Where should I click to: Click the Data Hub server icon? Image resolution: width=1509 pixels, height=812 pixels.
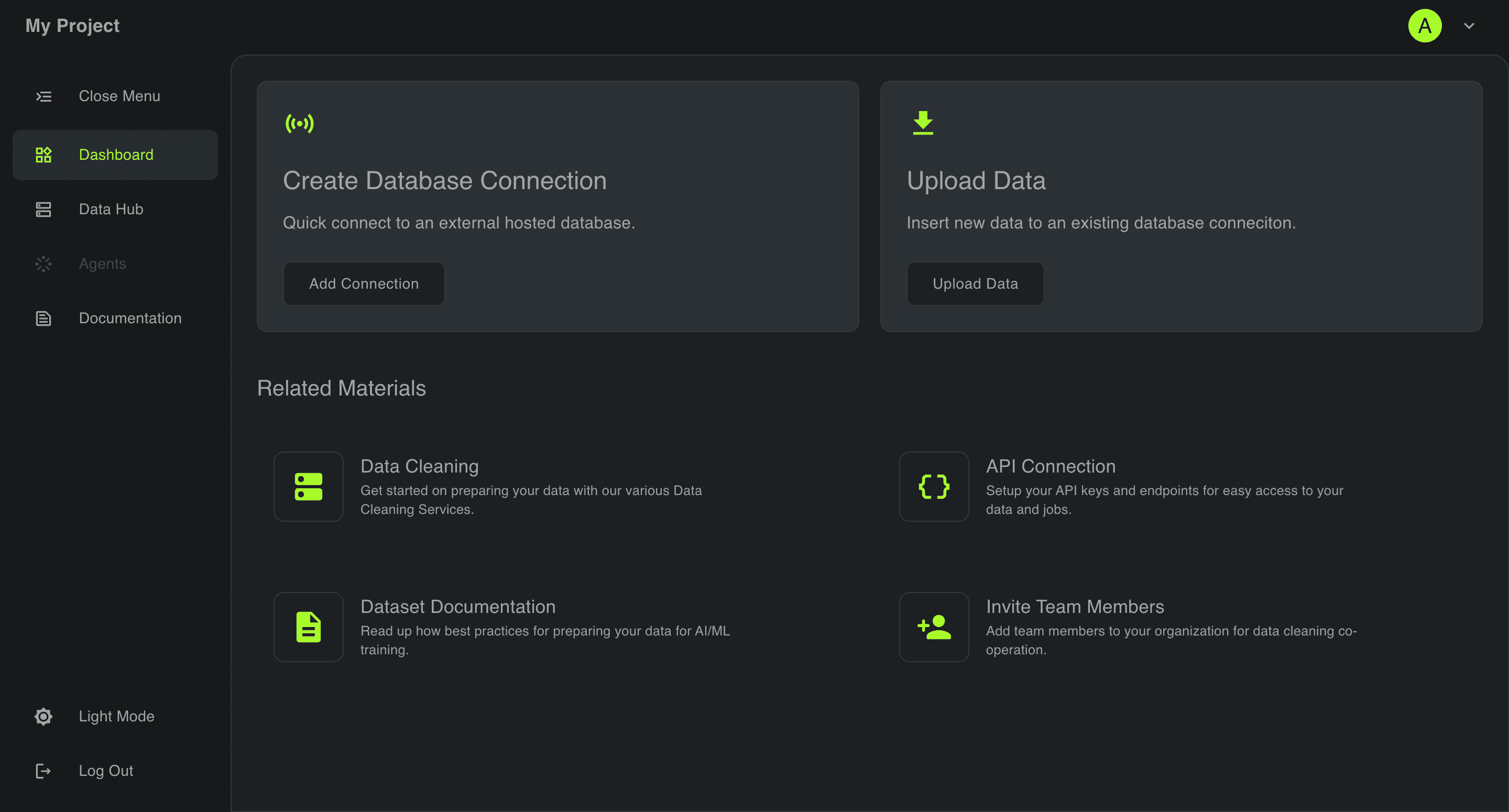[x=44, y=209]
